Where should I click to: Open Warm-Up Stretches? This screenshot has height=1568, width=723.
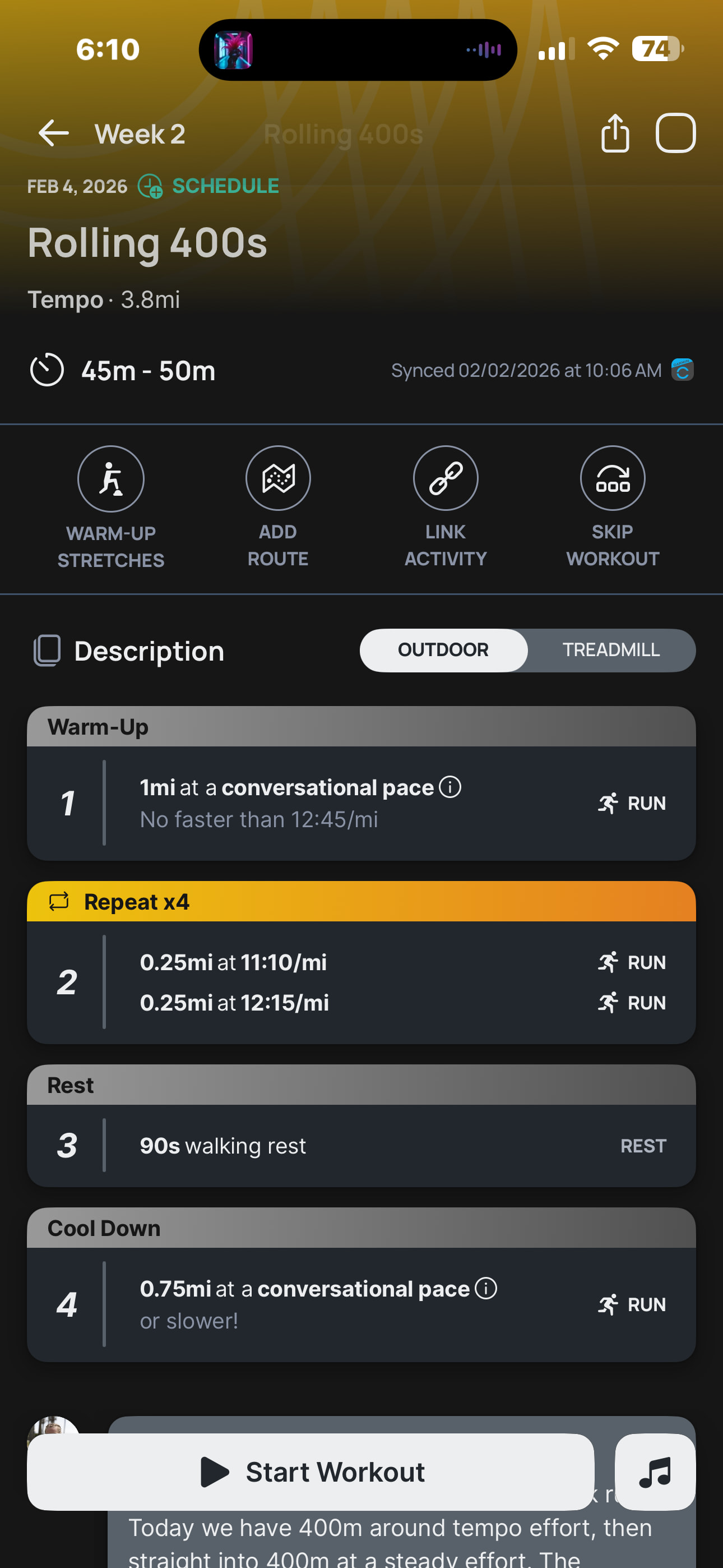click(111, 478)
